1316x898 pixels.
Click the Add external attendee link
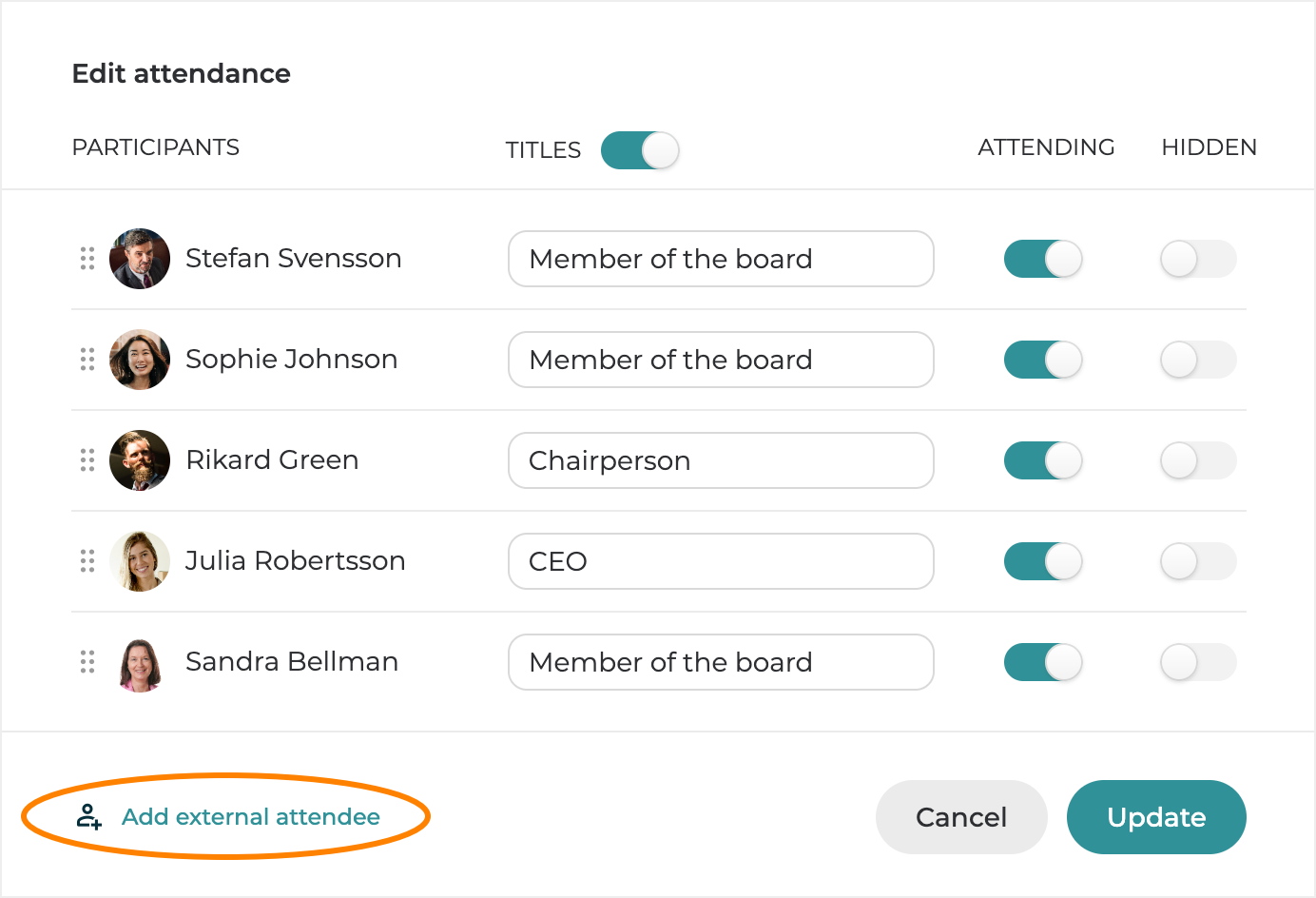(x=251, y=817)
